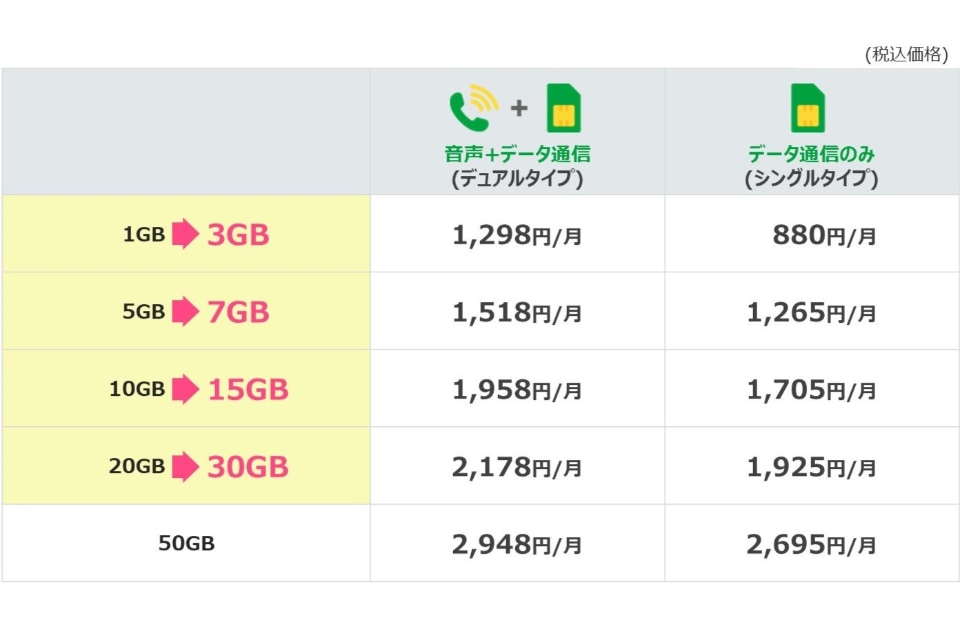
Task: Click the pink arrow next to 20GB
Action: click(186, 466)
